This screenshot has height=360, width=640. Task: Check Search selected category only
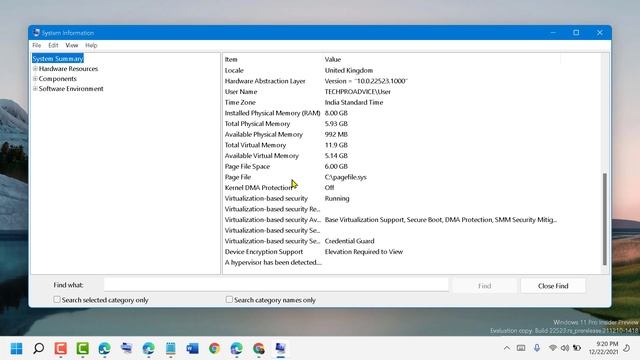[x=57, y=300]
